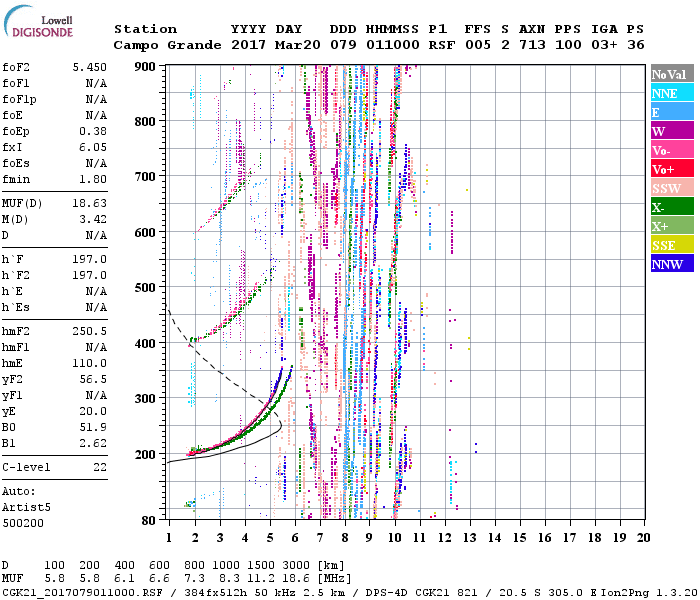
Task: Click the FFS value 005
Action: 478,45
